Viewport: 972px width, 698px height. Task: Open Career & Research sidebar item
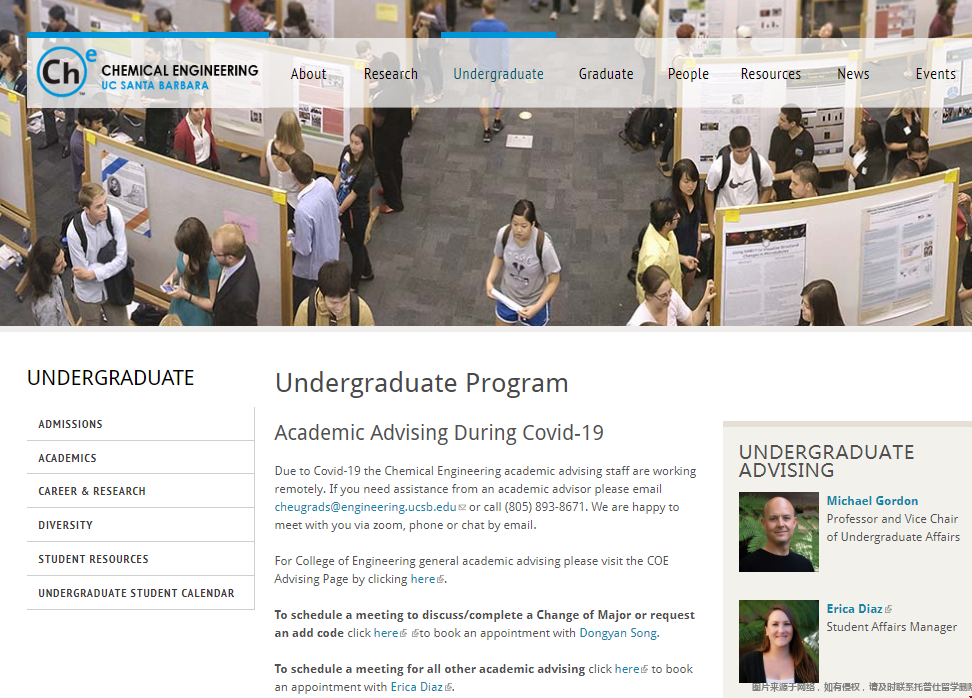[92, 491]
